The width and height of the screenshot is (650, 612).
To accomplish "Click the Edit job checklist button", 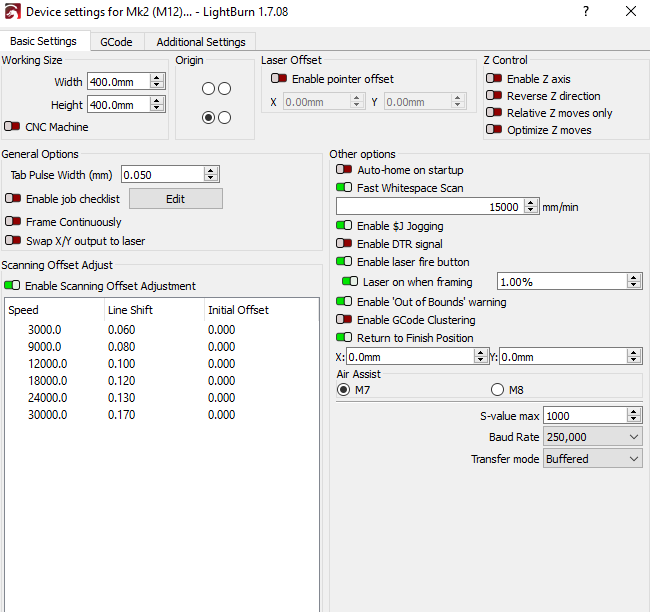I will 175,199.
